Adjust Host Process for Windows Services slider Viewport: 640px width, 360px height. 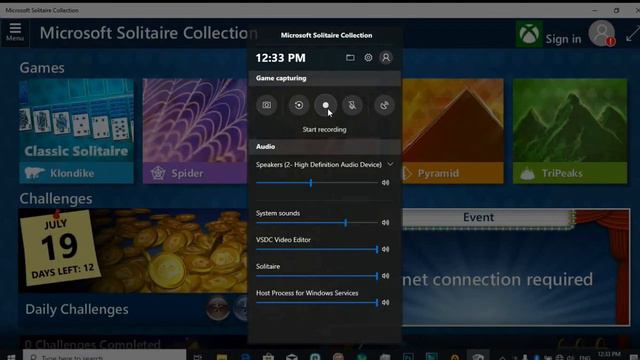point(317,302)
